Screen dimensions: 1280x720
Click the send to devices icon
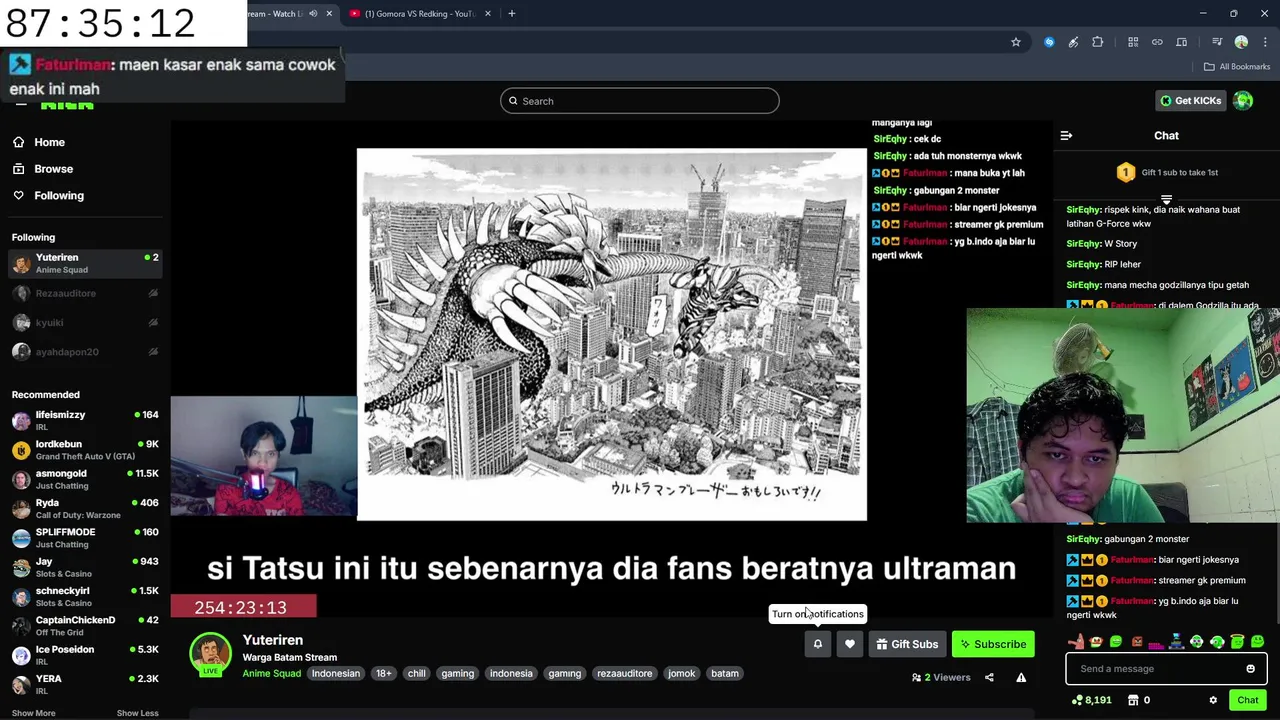pyautogui.click(x=1181, y=42)
